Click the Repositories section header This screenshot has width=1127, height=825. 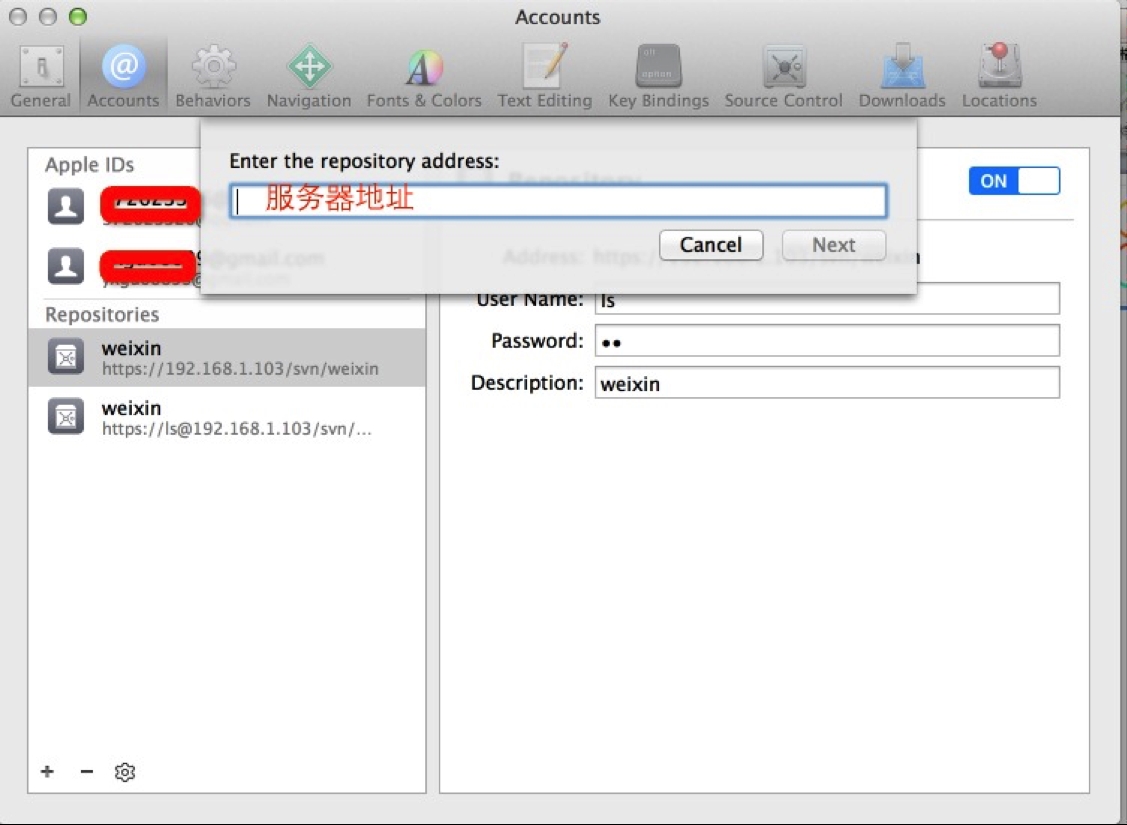[102, 315]
